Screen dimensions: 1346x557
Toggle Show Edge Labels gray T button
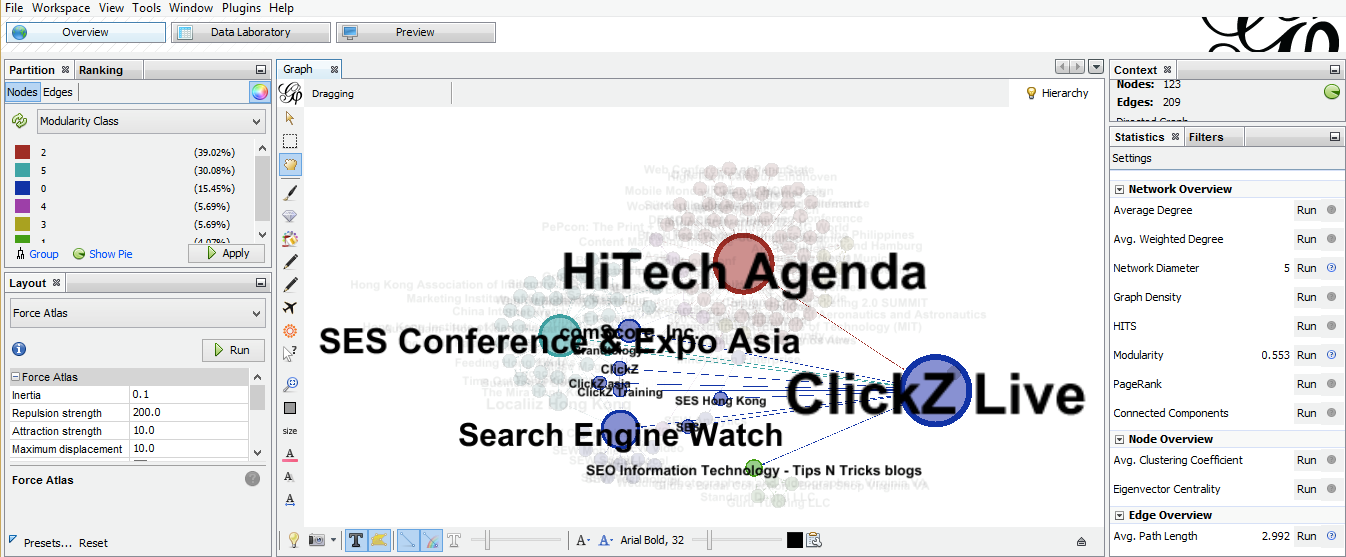454,540
